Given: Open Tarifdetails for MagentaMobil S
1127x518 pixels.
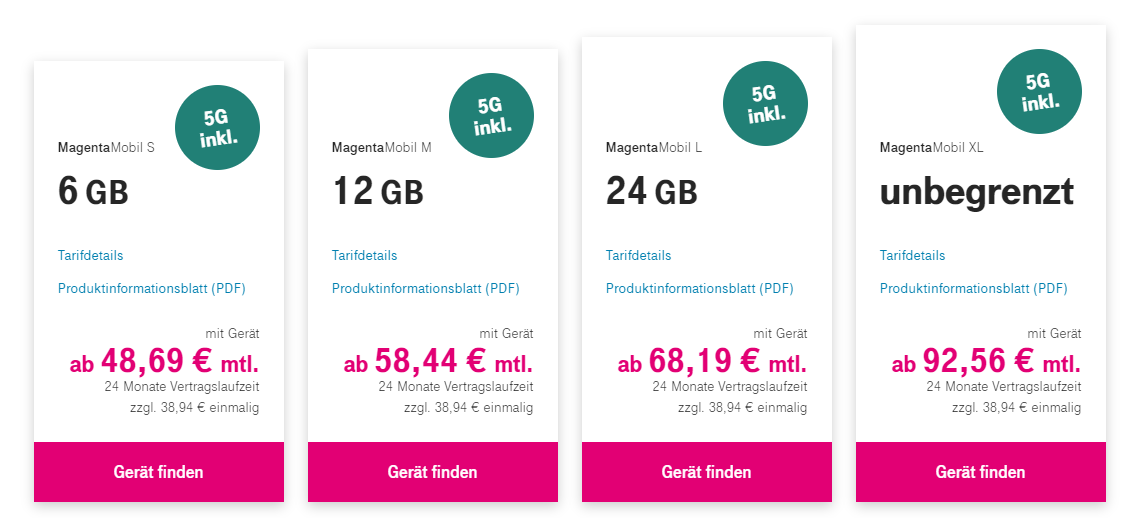Looking at the screenshot, I should coord(91,255).
